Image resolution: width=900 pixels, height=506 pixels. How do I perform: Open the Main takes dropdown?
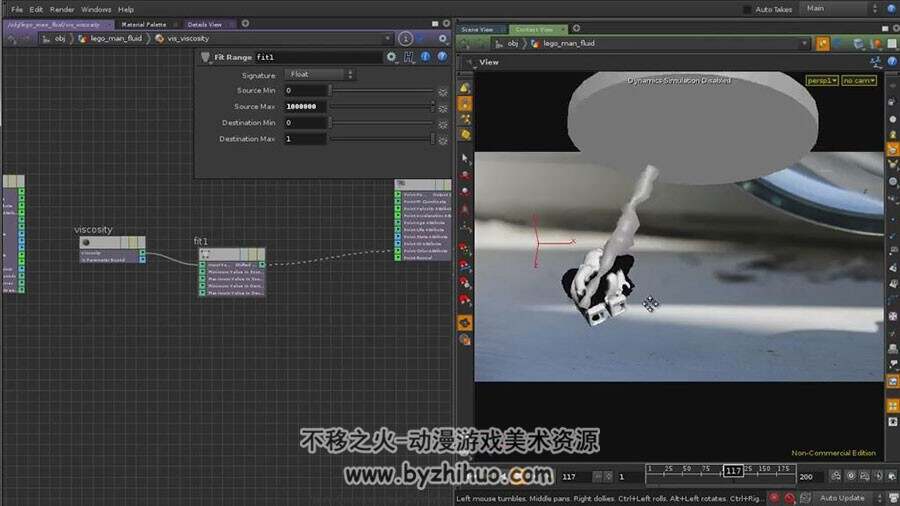pos(841,9)
